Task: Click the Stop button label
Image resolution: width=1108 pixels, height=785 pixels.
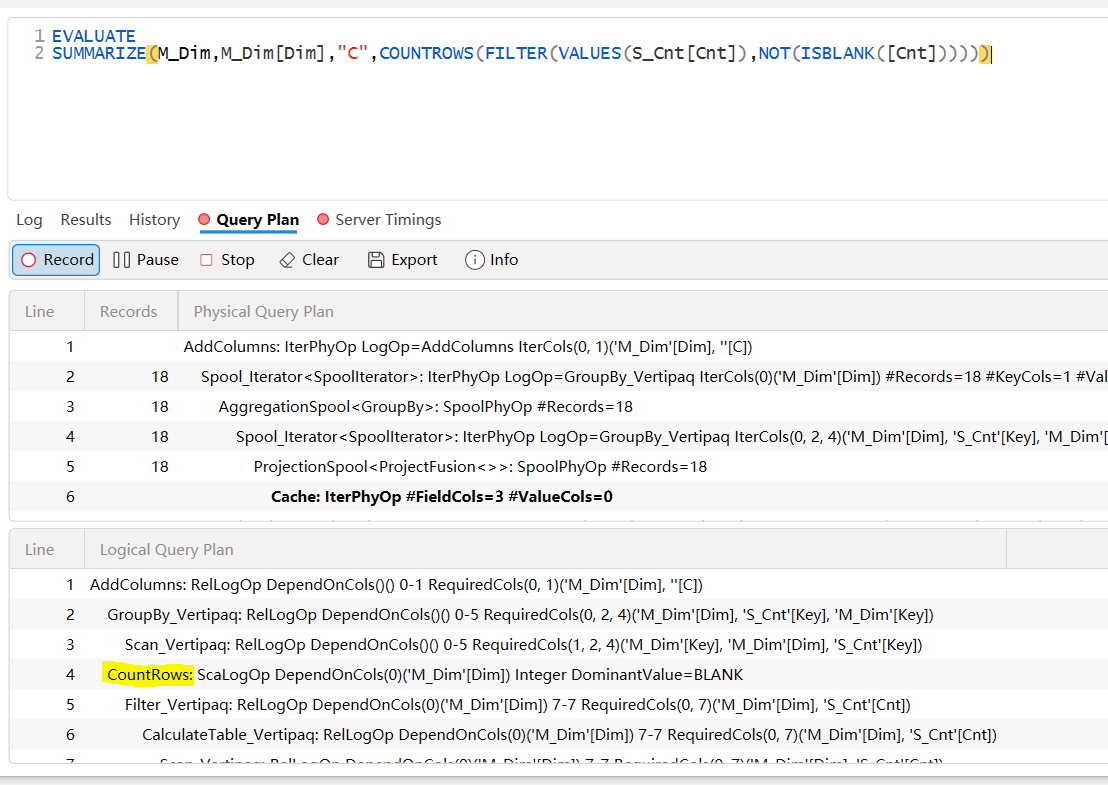Action: (x=237, y=260)
